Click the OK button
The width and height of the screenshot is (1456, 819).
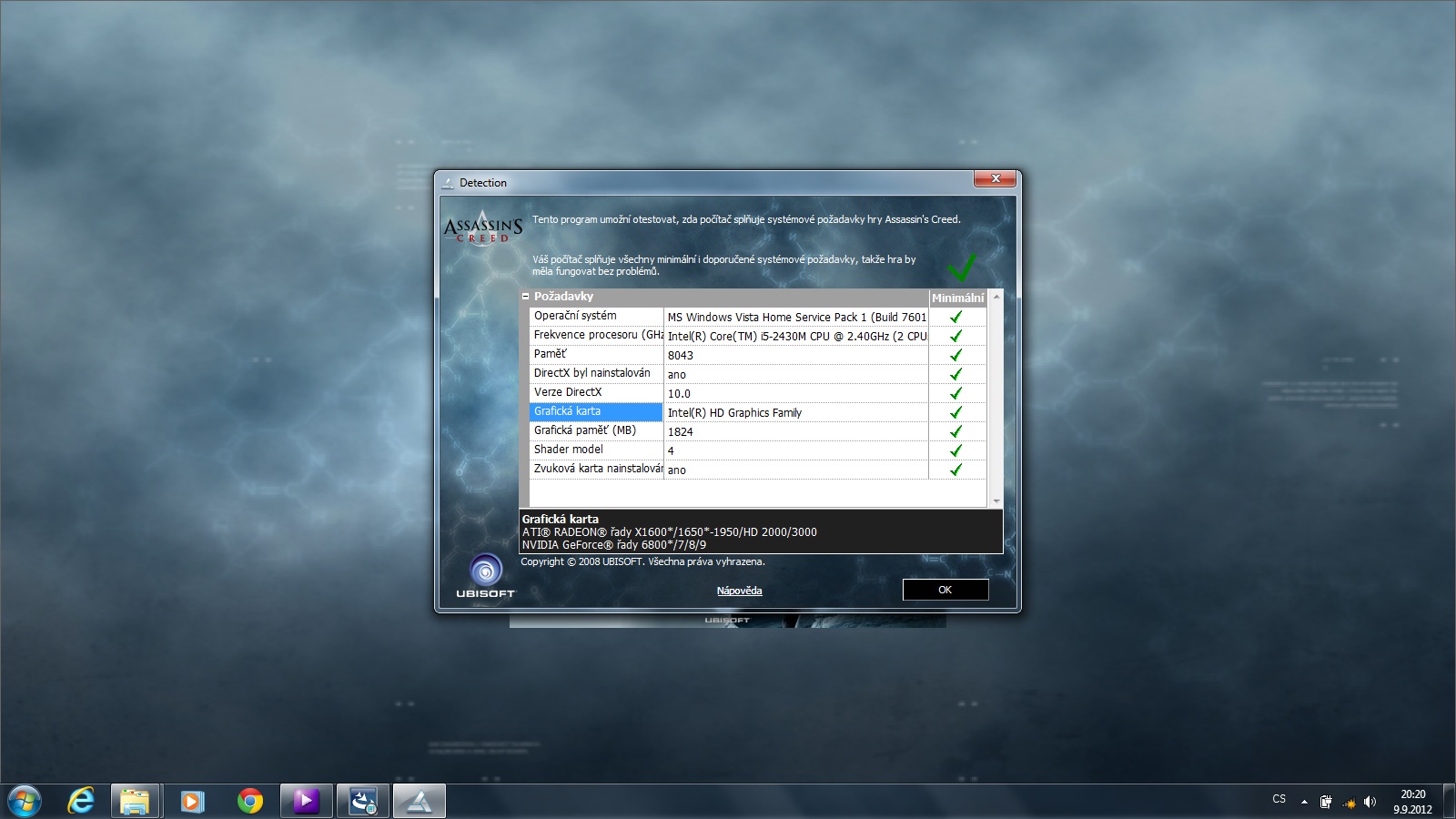[945, 590]
